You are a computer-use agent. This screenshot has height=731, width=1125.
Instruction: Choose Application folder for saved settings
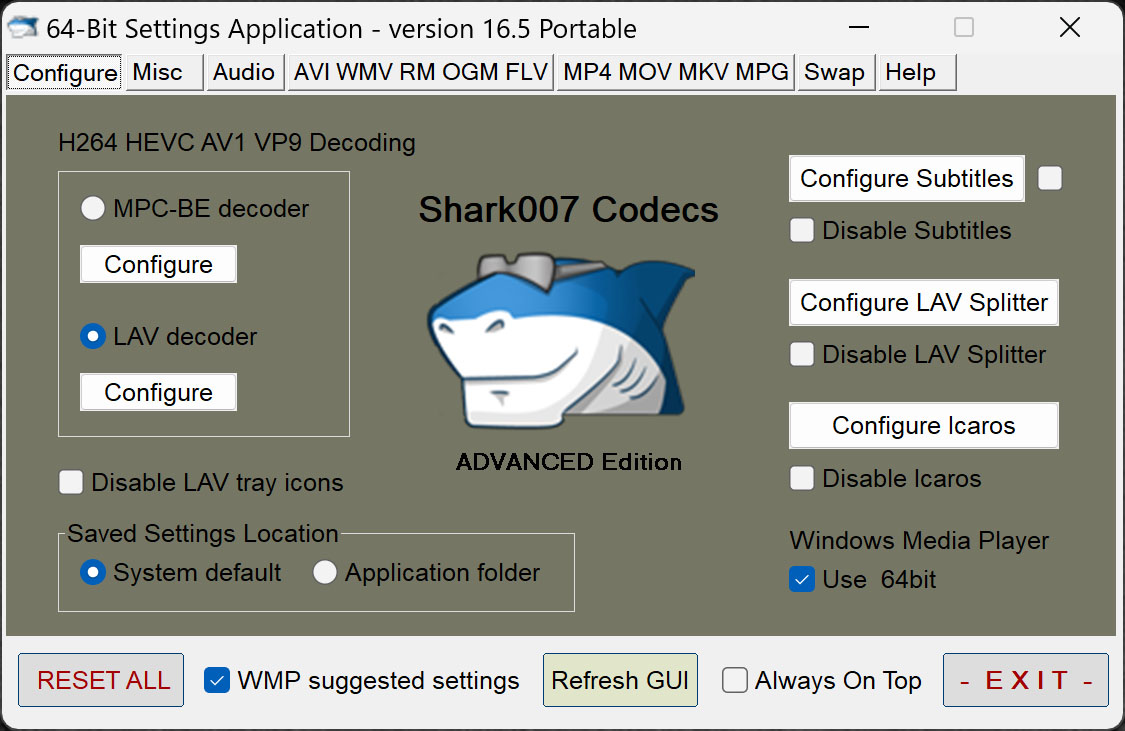325,573
